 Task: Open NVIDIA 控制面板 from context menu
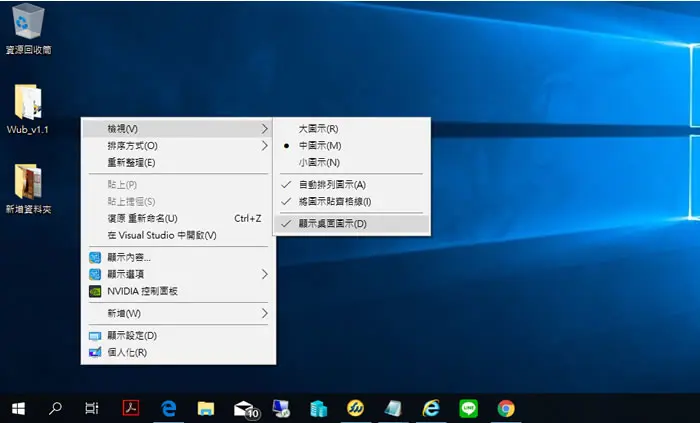[178, 291]
